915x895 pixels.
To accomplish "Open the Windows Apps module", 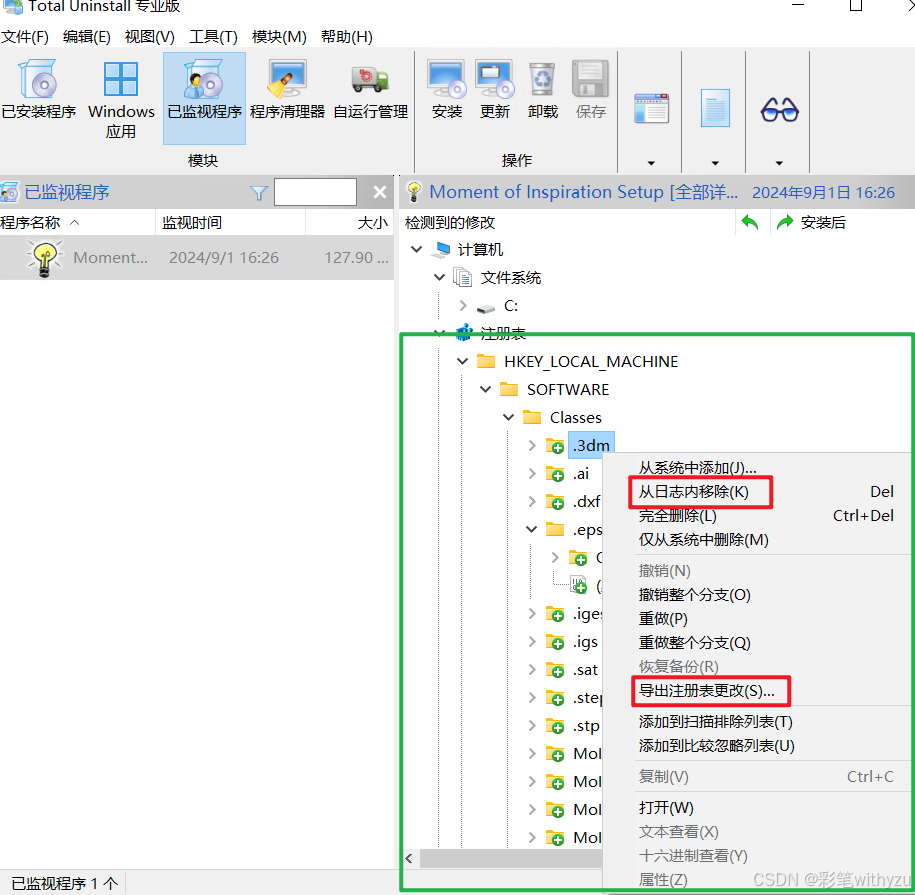I will pos(121,99).
